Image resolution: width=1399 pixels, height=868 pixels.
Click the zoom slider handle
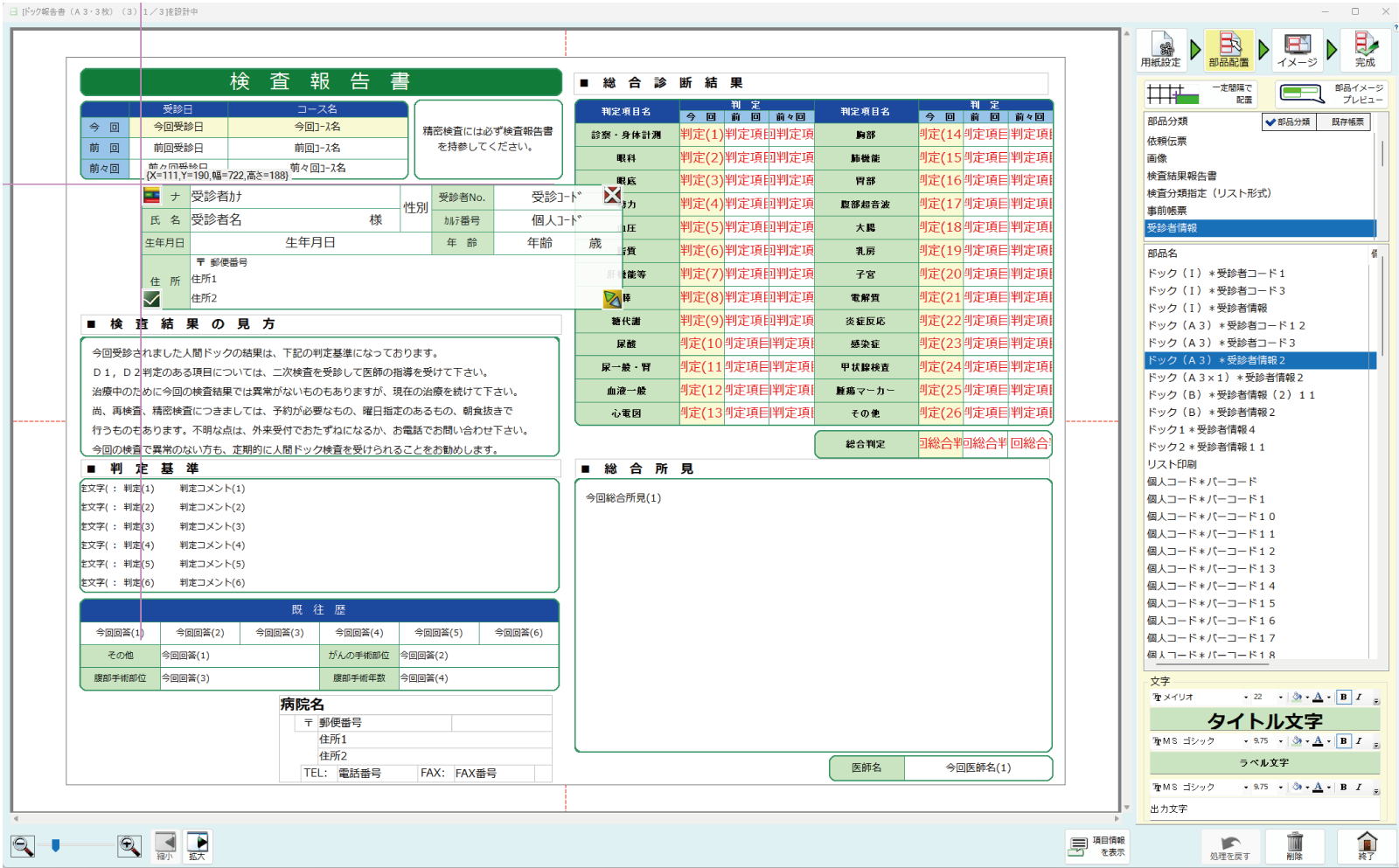[x=56, y=845]
